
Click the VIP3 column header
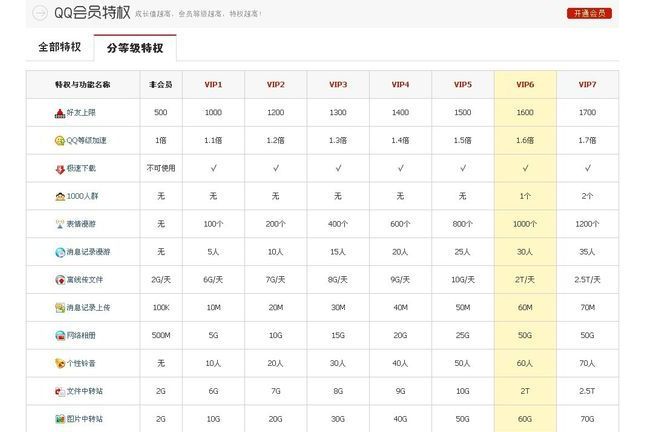click(x=338, y=84)
